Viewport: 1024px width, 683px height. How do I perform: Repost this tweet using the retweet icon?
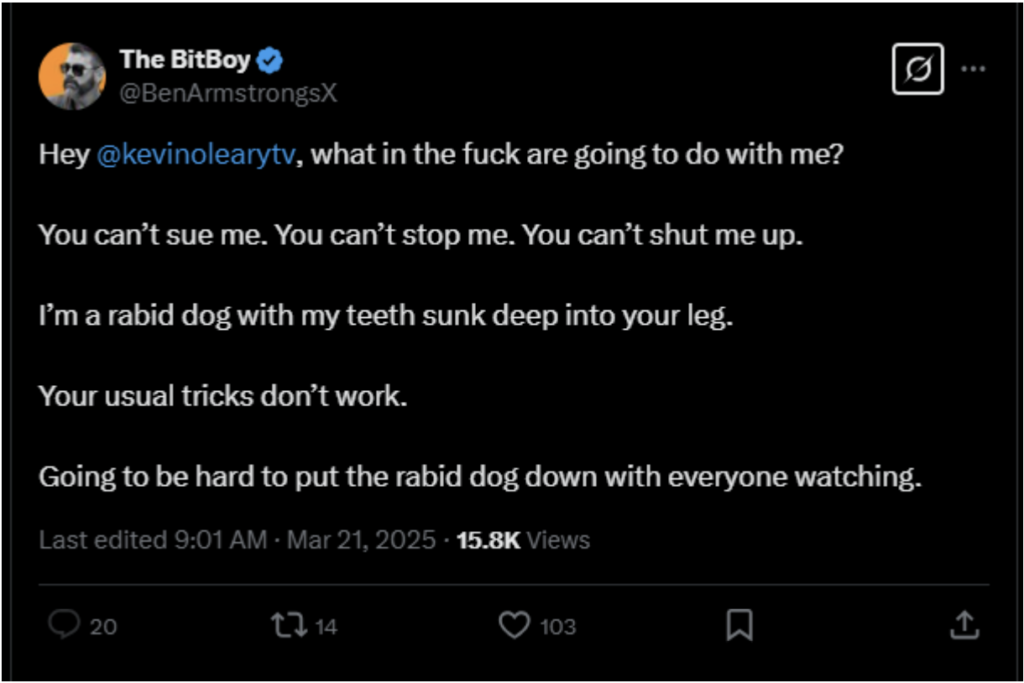(x=287, y=626)
